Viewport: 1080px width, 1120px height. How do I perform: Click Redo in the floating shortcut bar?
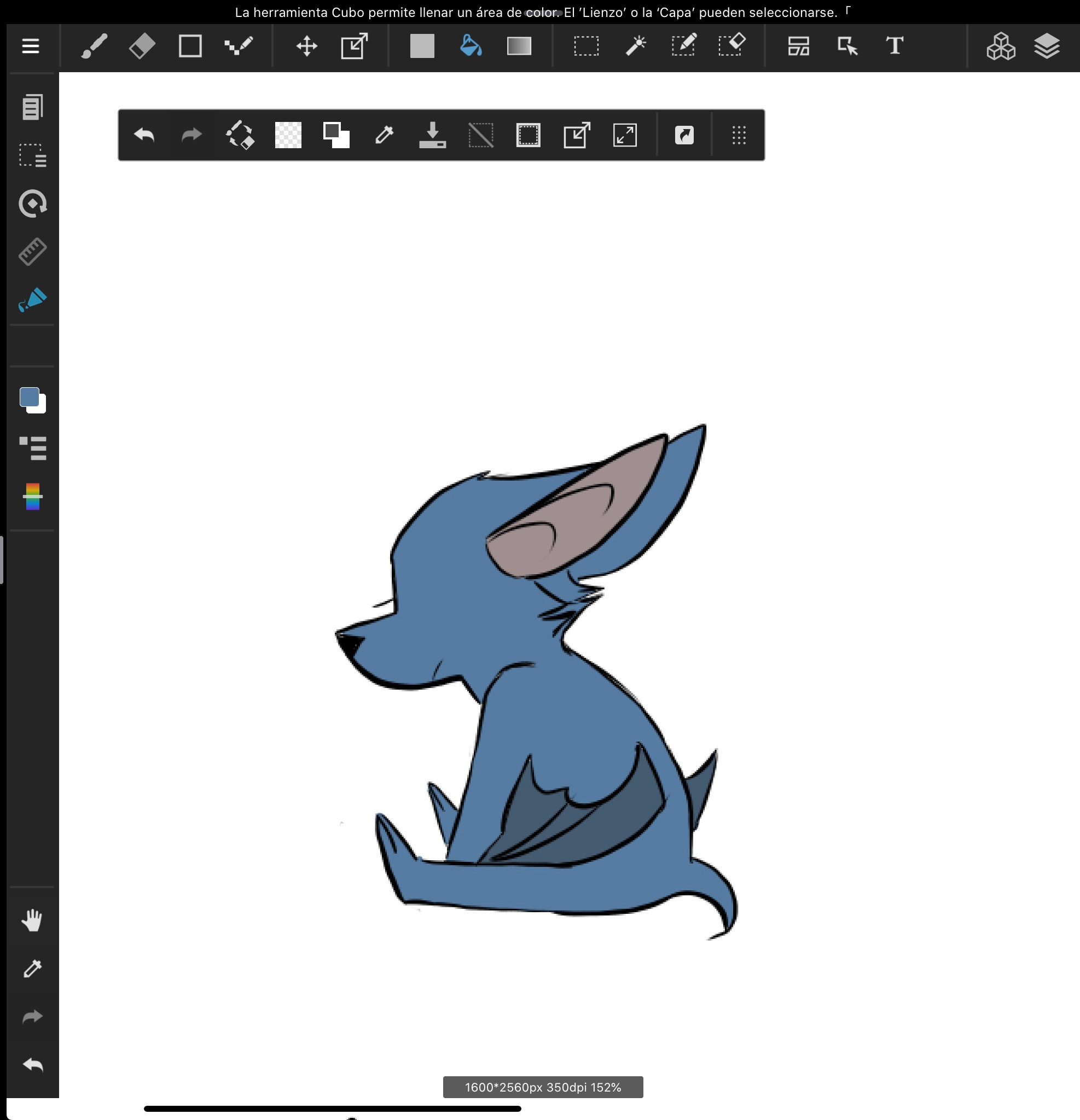[x=192, y=135]
